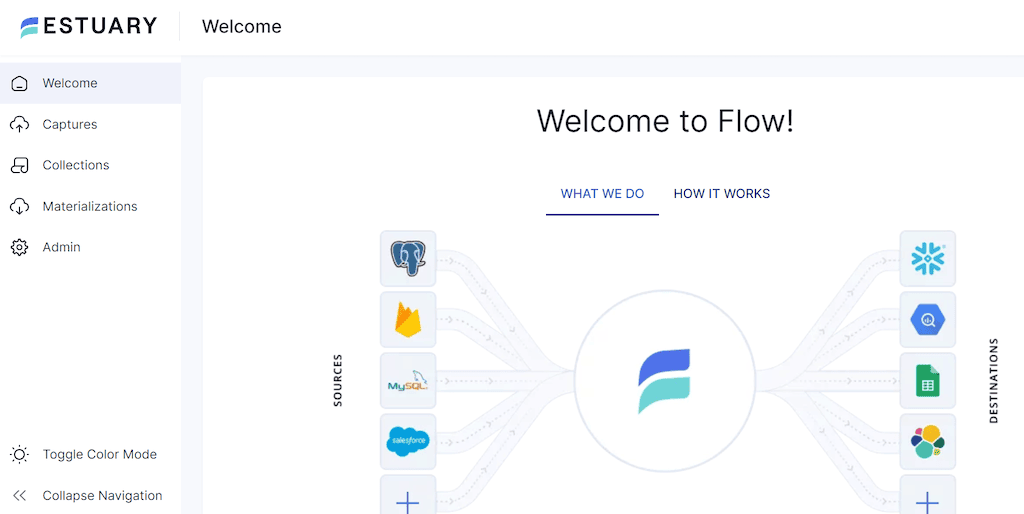Click the 'Welcome to Flow!' heading
This screenshot has height=514, width=1024.
point(665,121)
